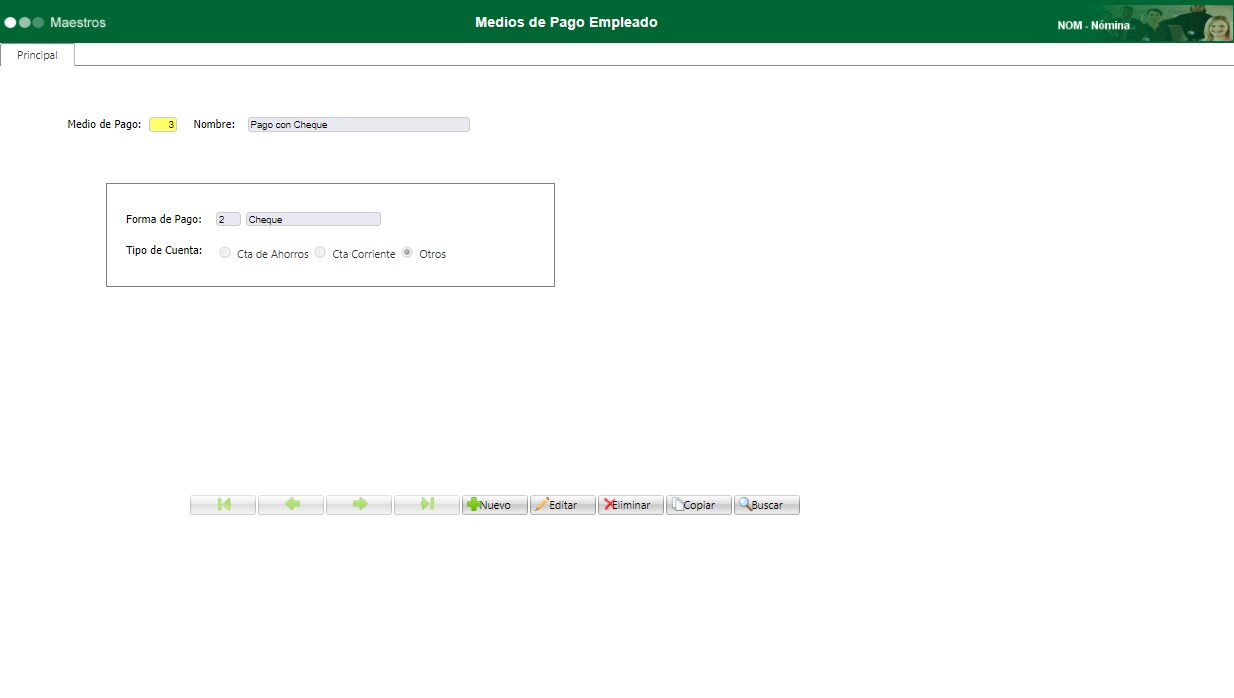Create a new record with Nuevo
The height and width of the screenshot is (698, 1234).
click(495, 505)
